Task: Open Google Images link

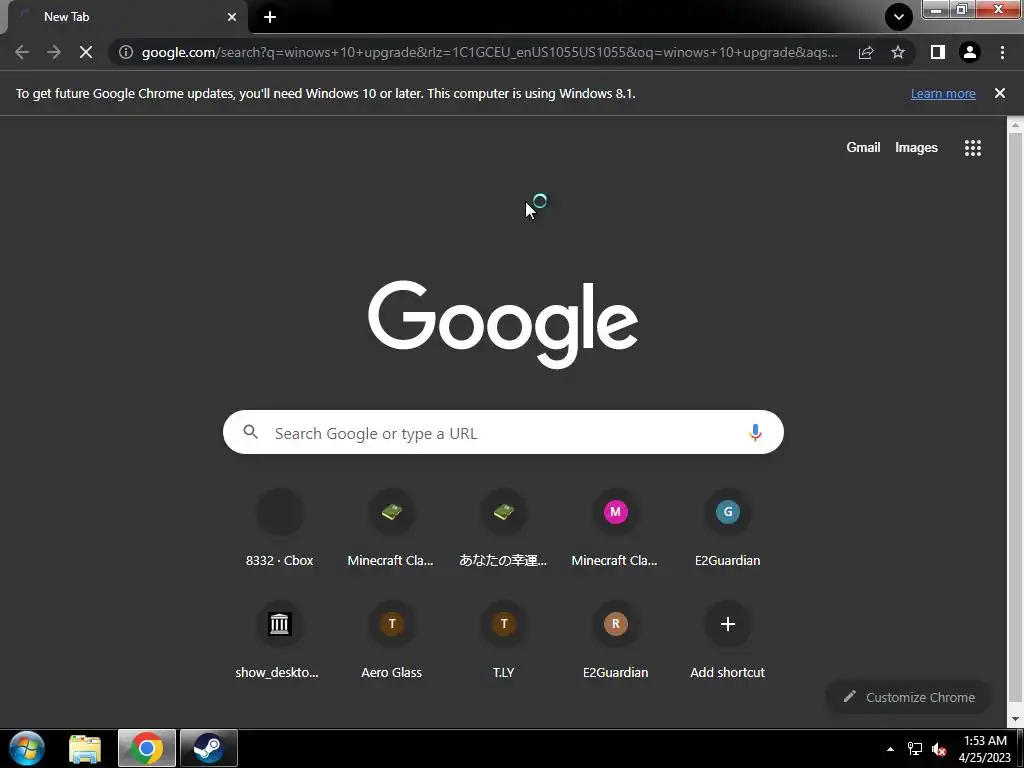Action: 916,148
